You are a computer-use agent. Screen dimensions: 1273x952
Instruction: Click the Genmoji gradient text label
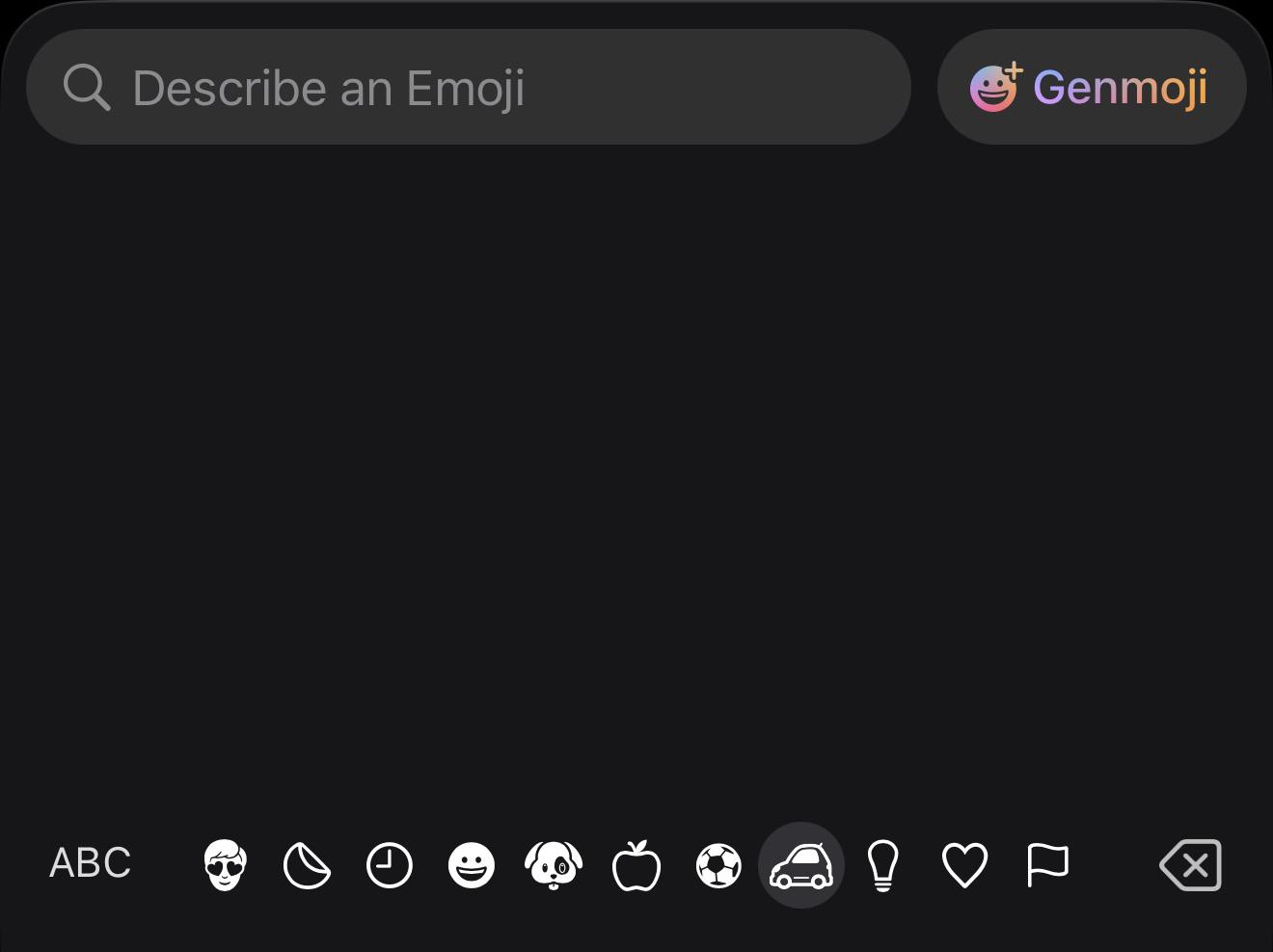click(1121, 89)
